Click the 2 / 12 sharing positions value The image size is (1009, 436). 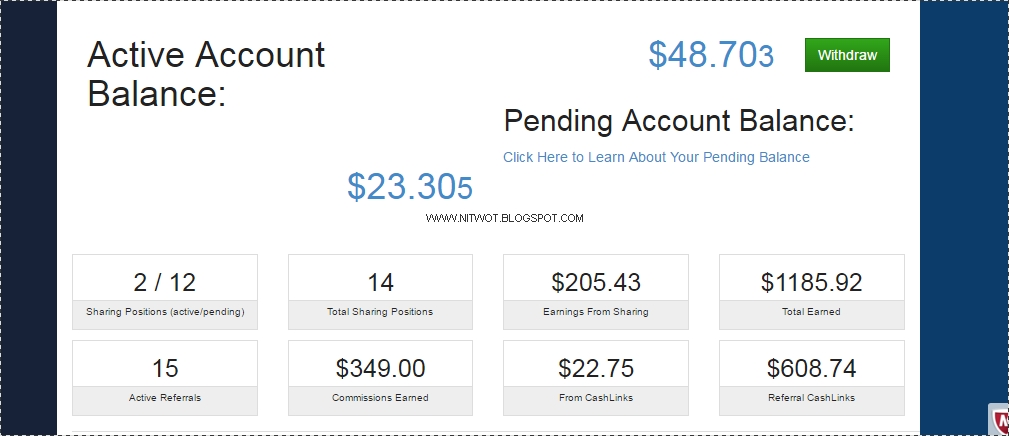coord(165,282)
